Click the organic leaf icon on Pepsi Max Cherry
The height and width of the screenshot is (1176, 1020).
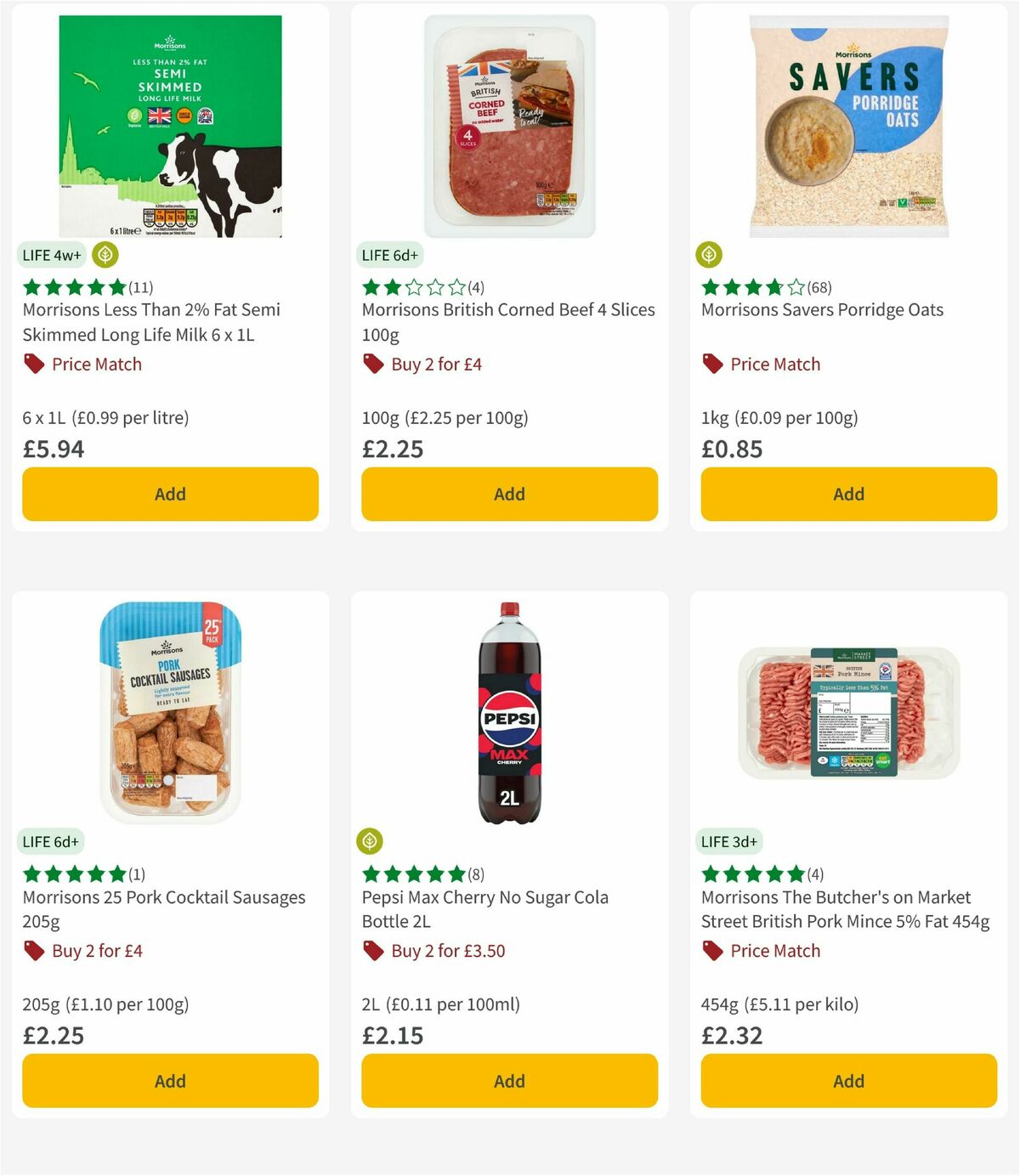tap(371, 840)
